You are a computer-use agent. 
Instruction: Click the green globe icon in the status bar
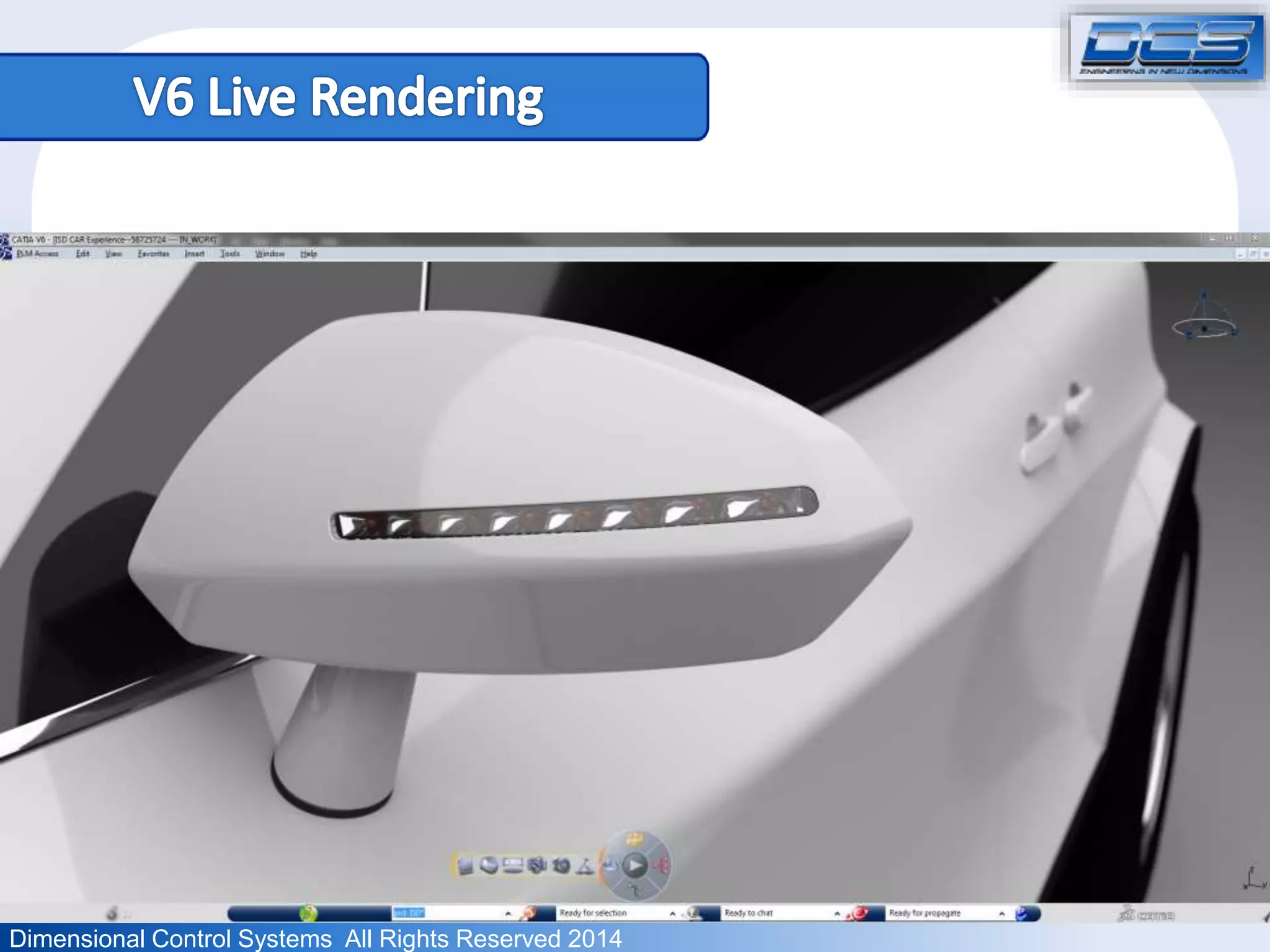(308, 913)
